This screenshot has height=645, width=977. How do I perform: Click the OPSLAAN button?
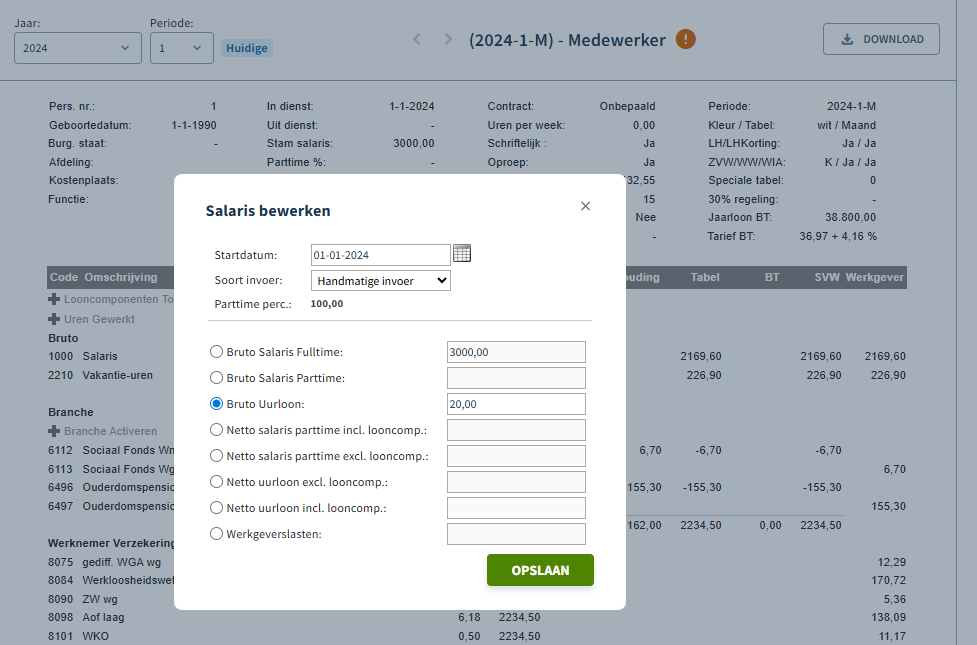(x=540, y=570)
